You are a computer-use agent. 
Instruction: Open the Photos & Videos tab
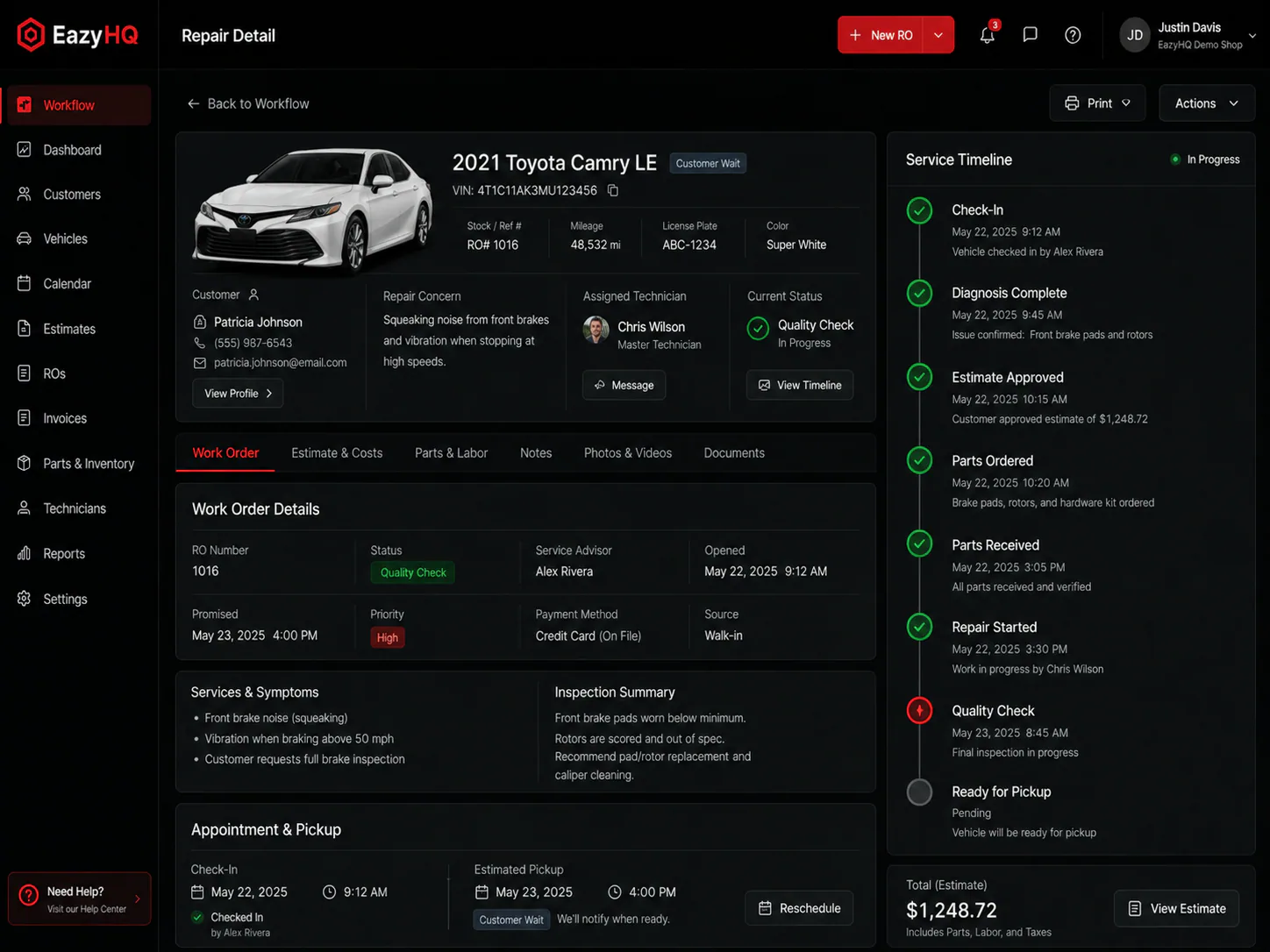pyautogui.click(x=628, y=453)
